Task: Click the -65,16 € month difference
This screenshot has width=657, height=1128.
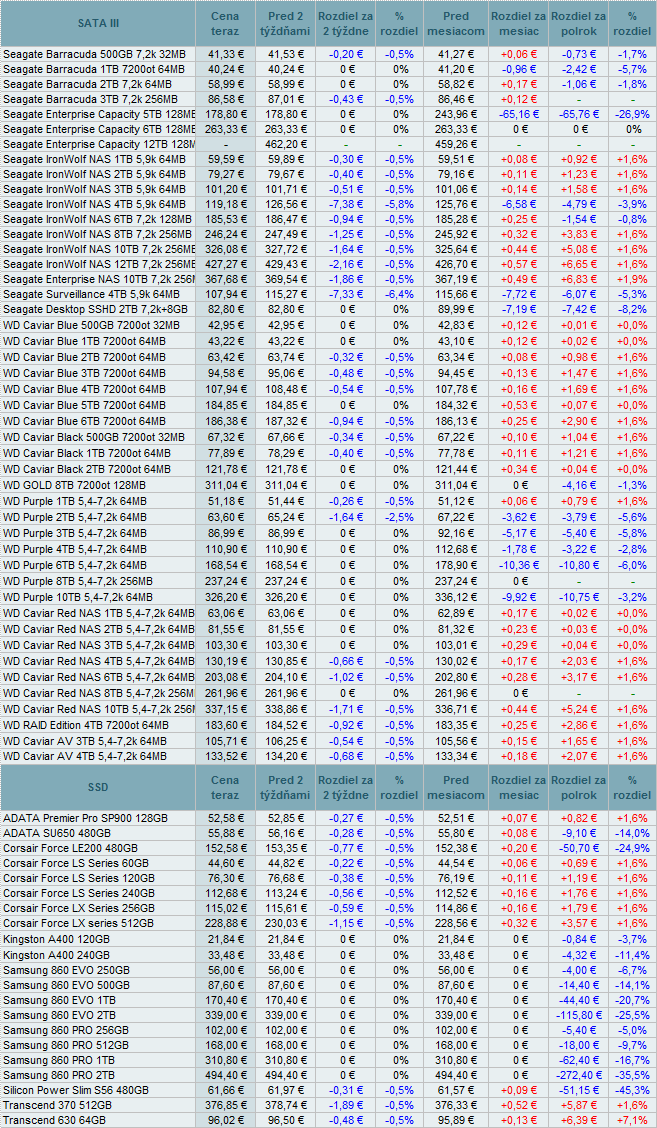Action: click(x=520, y=114)
